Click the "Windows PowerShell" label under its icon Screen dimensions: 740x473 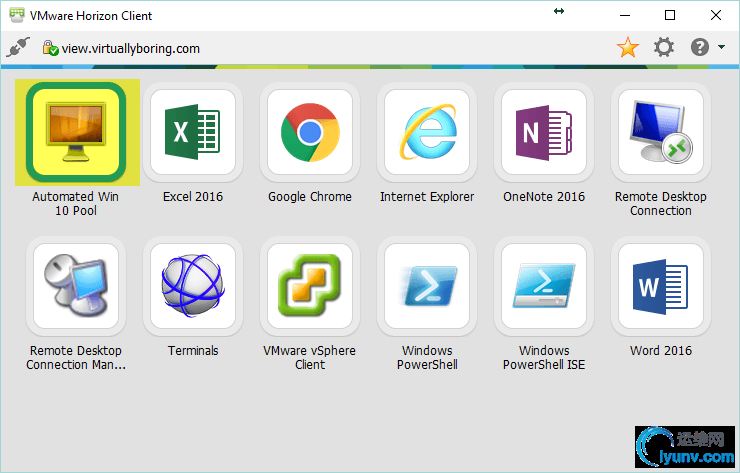click(427, 357)
